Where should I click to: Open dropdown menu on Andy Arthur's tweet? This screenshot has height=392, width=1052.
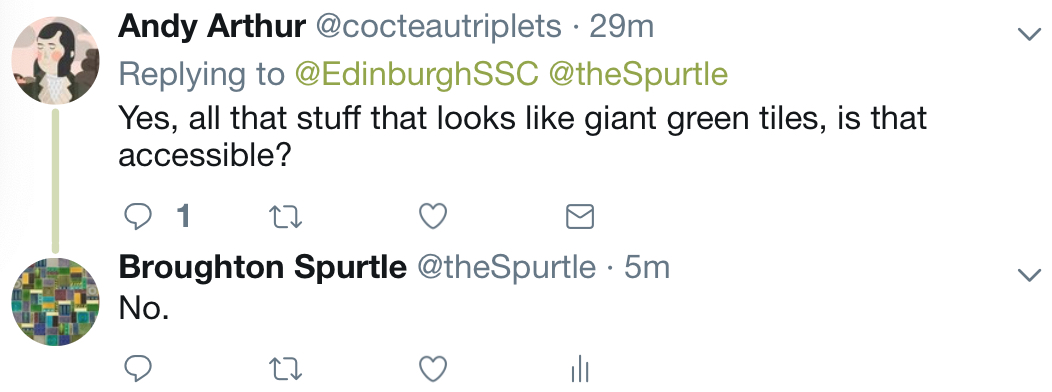(x=1029, y=34)
